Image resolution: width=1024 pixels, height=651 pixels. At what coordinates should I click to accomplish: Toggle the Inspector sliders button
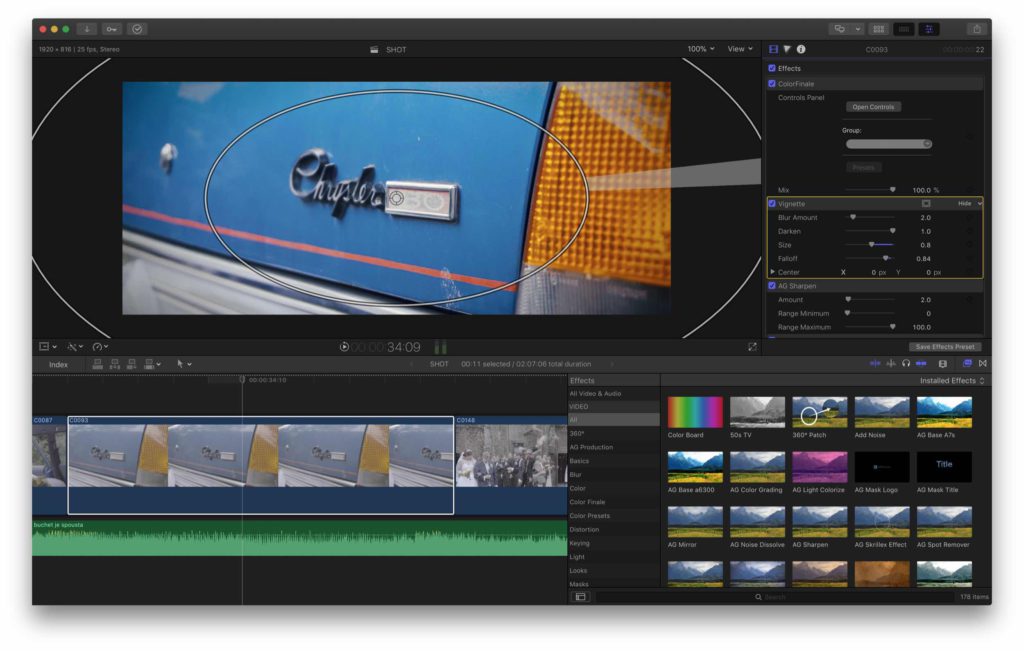pos(929,29)
